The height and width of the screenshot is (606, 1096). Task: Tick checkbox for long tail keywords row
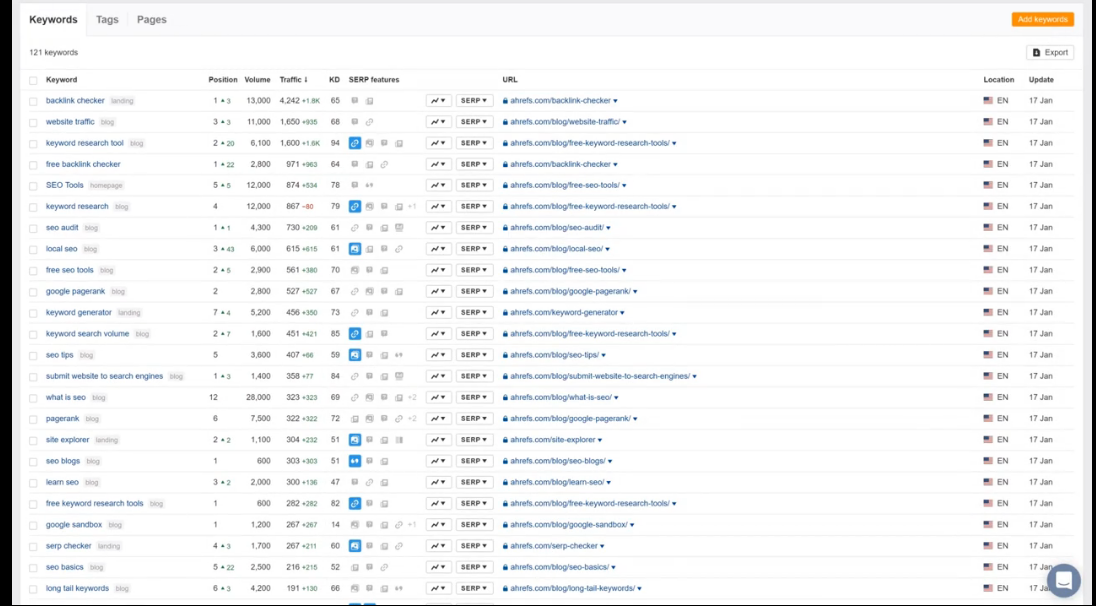point(33,589)
